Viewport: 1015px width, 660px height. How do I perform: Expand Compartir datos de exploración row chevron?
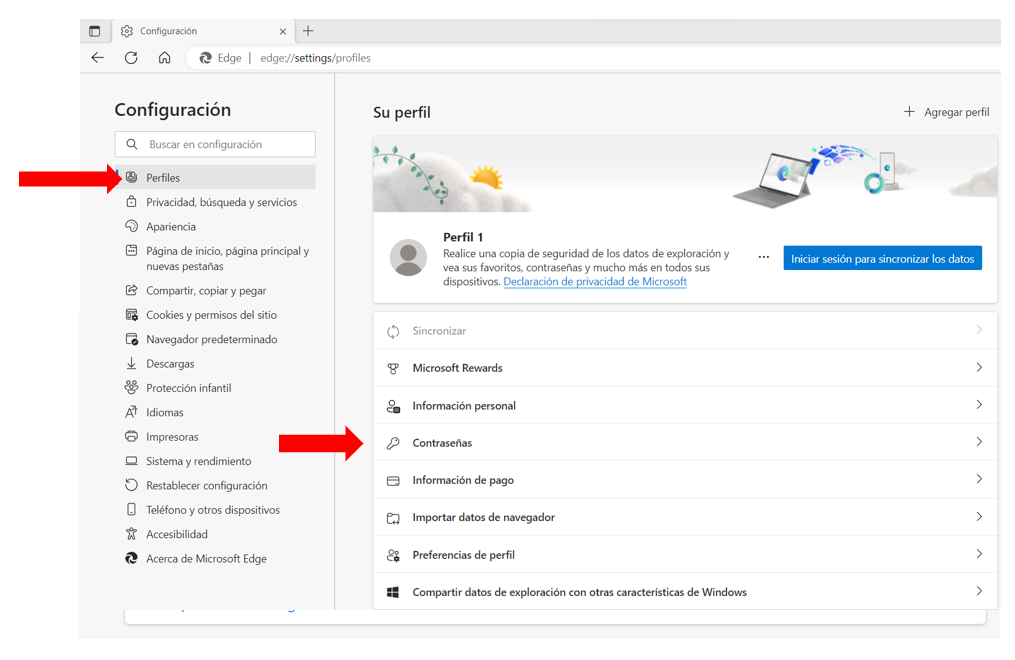979,591
